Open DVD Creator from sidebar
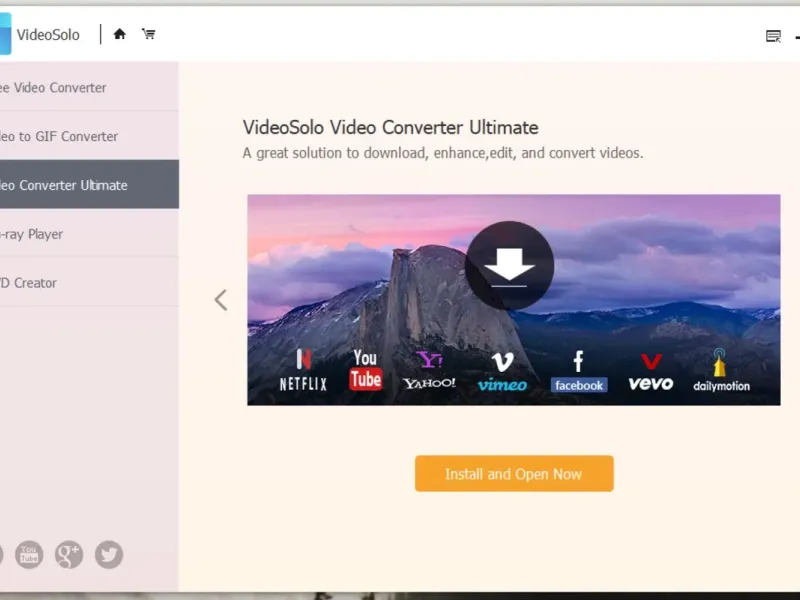 point(89,282)
